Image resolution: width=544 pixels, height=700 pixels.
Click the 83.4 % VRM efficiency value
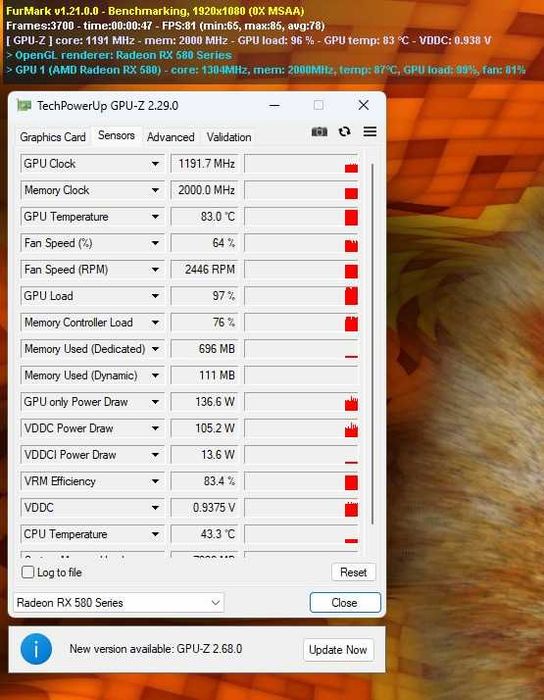coord(205,481)
